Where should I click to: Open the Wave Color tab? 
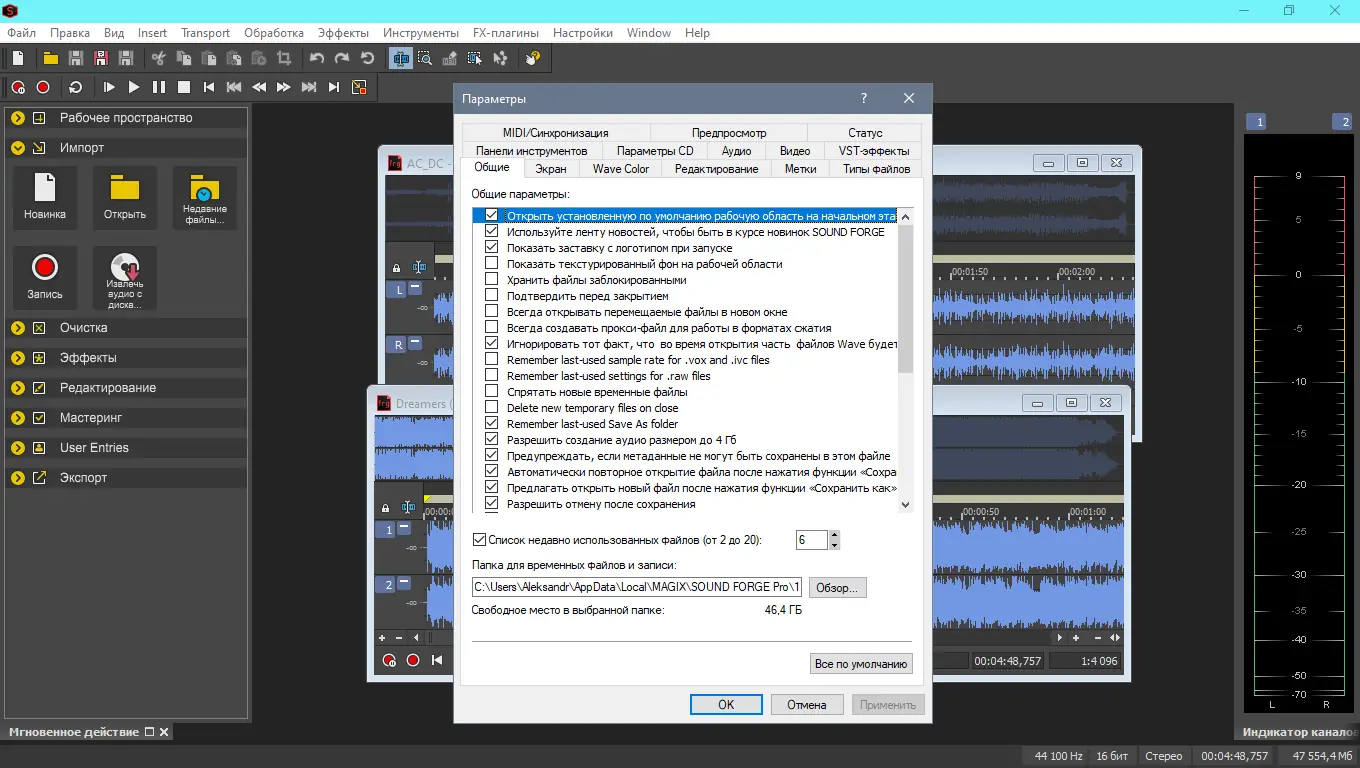(620, 169)
